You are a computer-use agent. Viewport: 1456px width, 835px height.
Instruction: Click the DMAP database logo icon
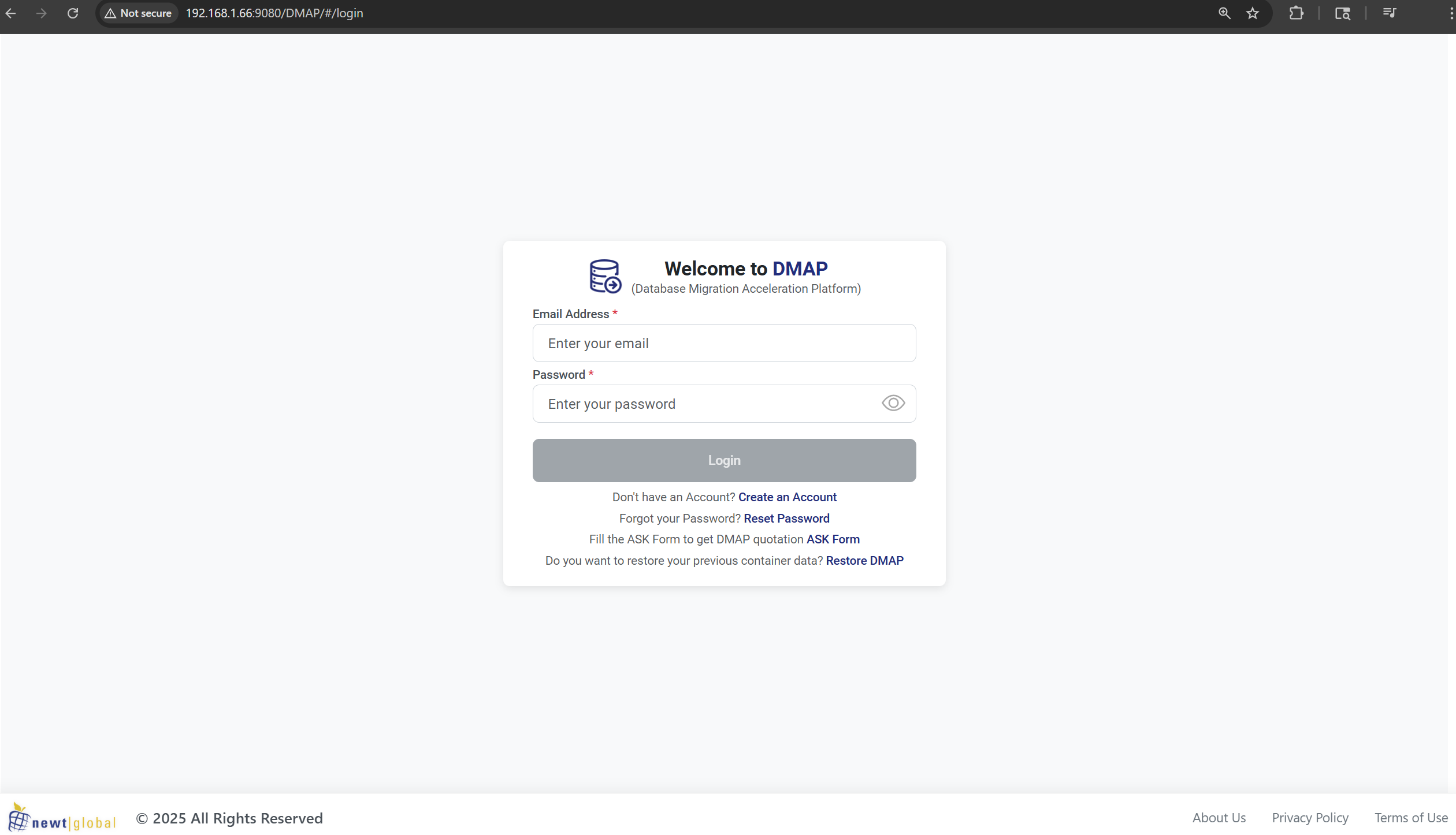(x=604, y=277)
